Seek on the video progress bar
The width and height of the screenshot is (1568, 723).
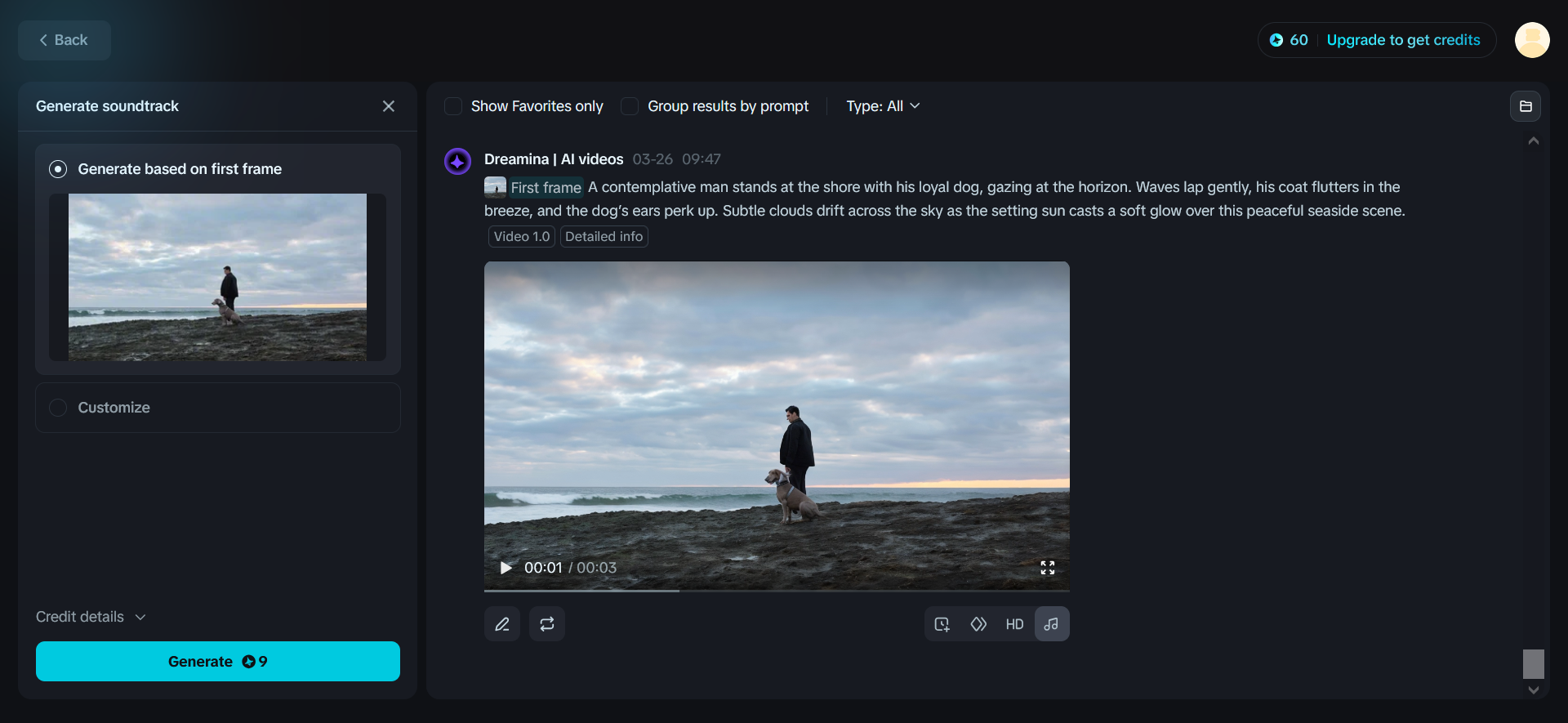point(777,590)
